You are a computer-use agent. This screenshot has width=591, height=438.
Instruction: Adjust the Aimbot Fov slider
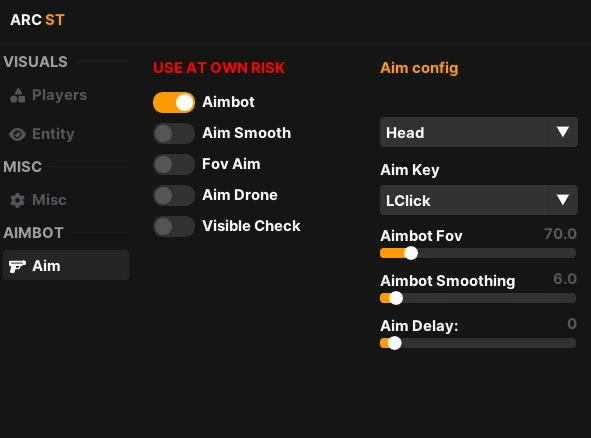tap(478, 253)
